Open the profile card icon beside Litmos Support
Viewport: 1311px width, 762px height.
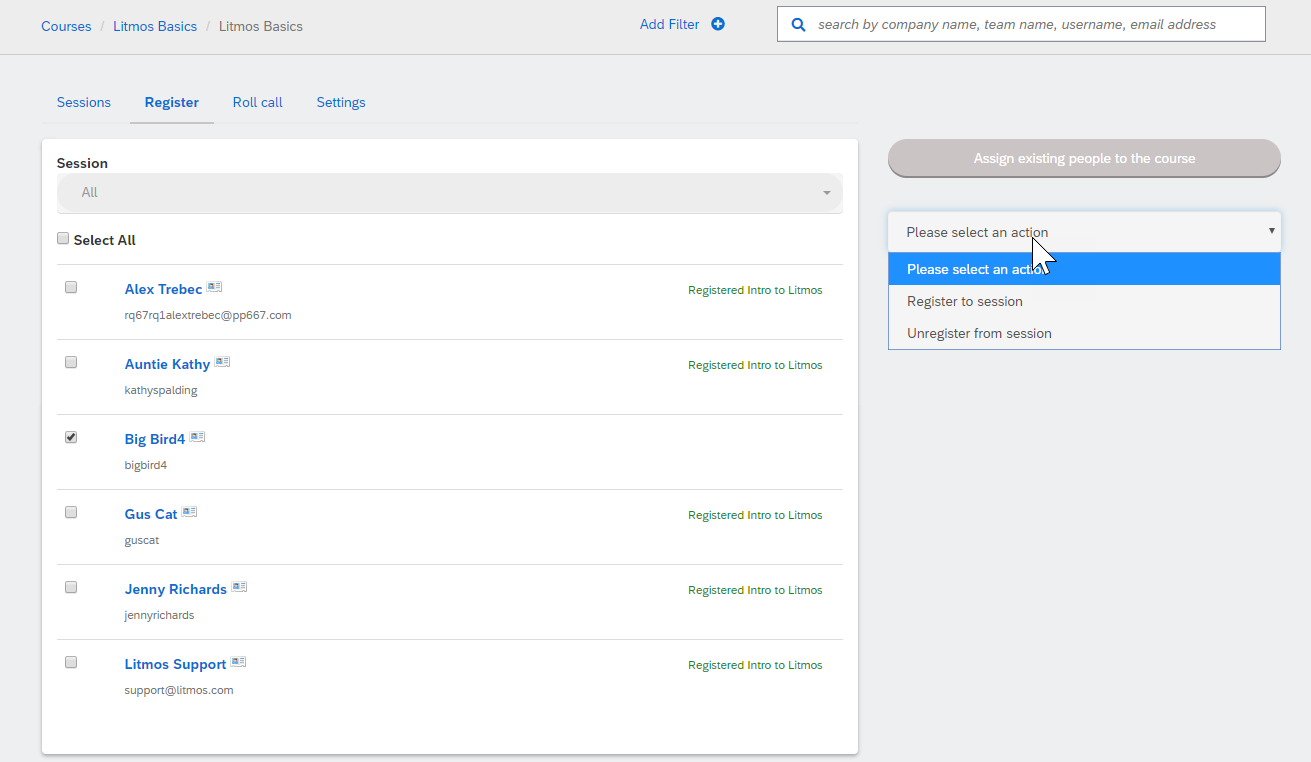click(x=238, y=662)
